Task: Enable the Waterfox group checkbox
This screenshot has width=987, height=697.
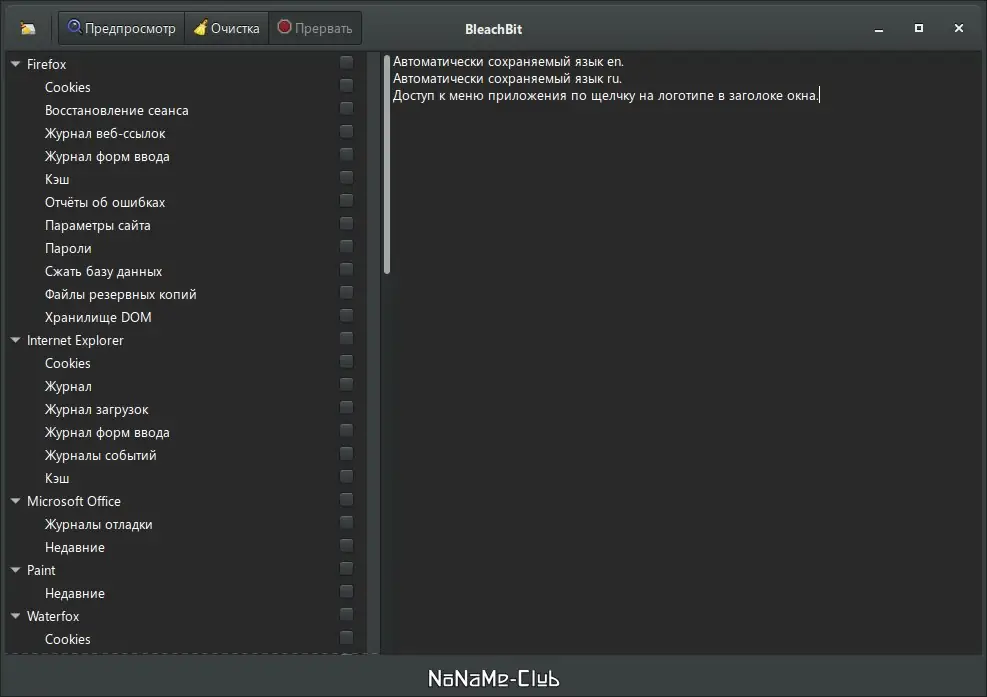Action: coord(346,615)
